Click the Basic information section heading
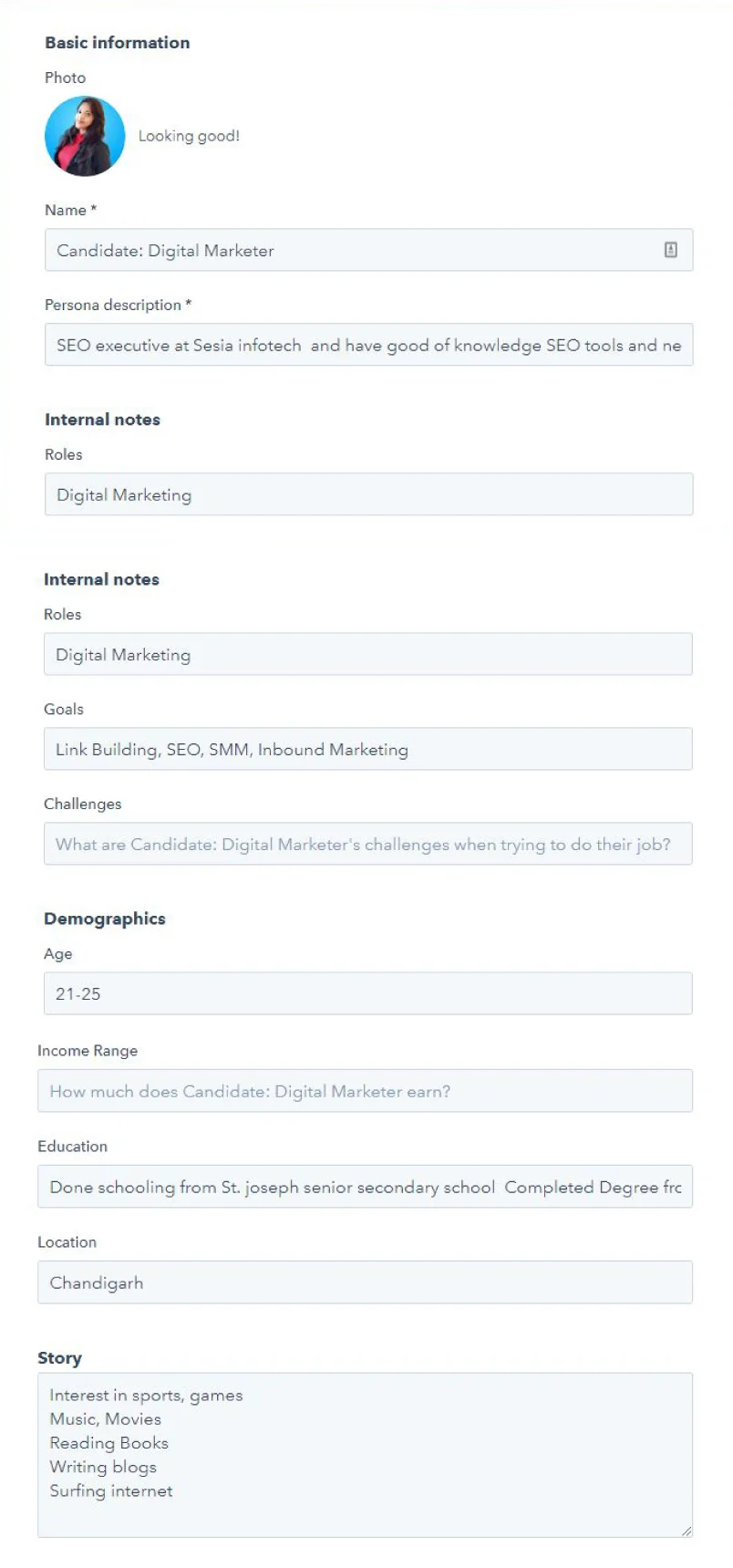The height and width of the screenshot is (1568, 733). click(x=117, y=42)
